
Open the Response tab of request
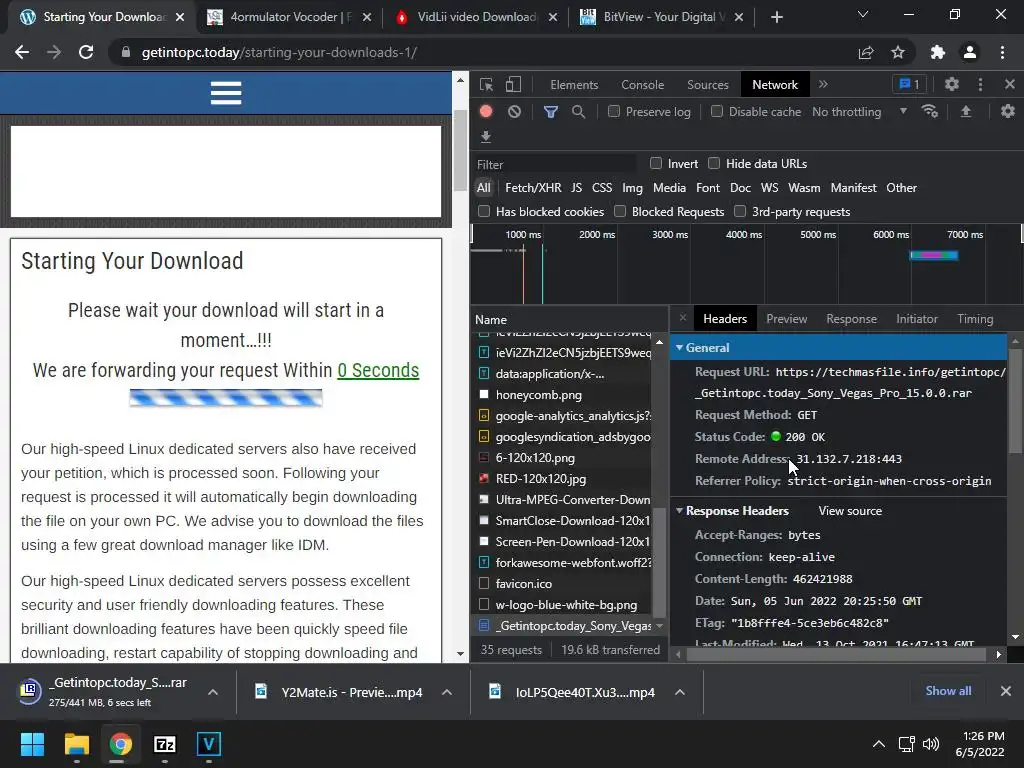click(852, 319)
